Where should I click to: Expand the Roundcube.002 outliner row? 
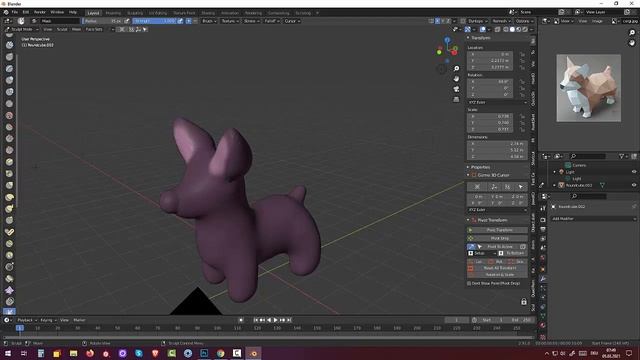(x=554, y=185)
